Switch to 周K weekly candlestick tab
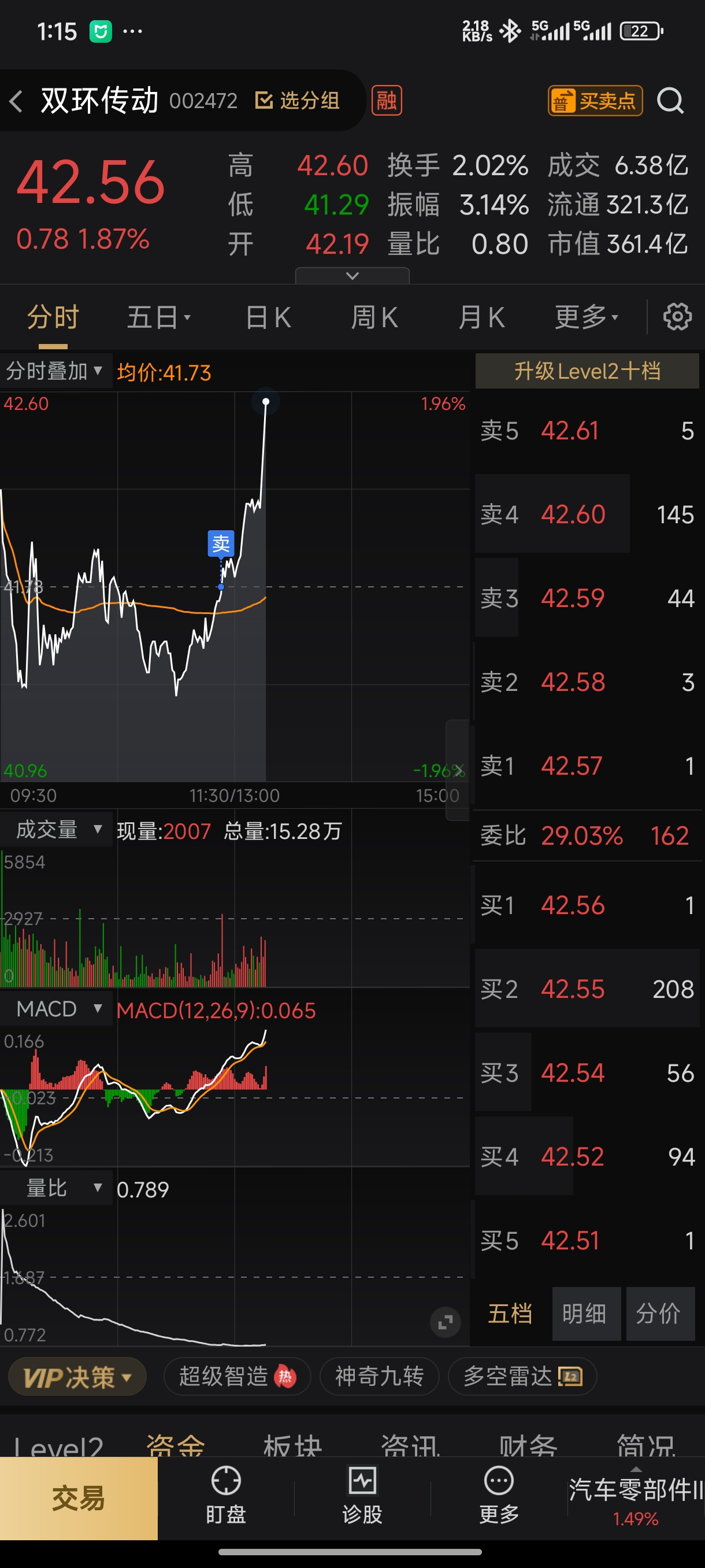This screenshot has height=1568, width=705. pyautogui.click(x=374, y=317)
